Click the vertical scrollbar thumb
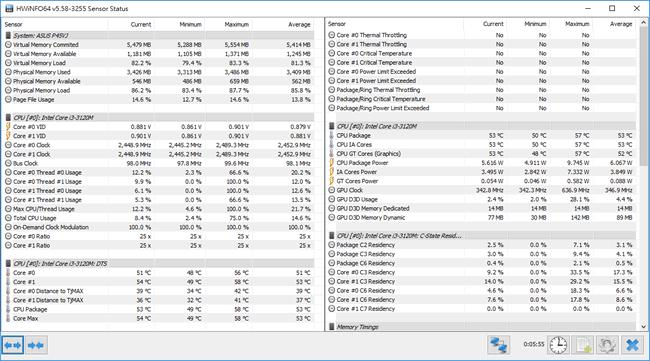Image resolution: width=650 pixels, height=361 pixels. pos(643,97)
